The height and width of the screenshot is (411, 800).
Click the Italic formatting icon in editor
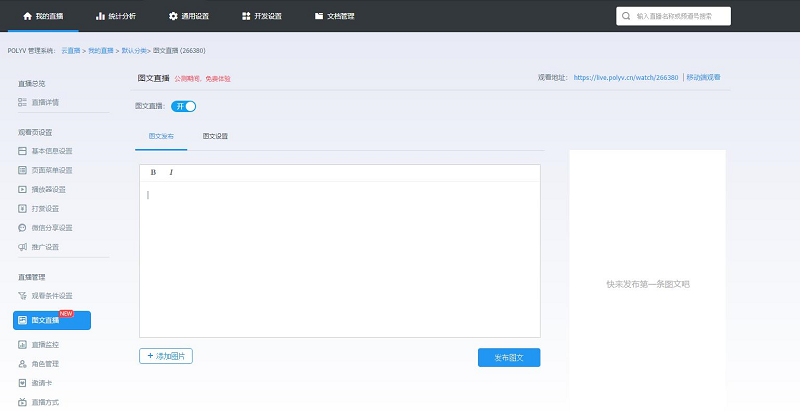[x=171, y=172]
